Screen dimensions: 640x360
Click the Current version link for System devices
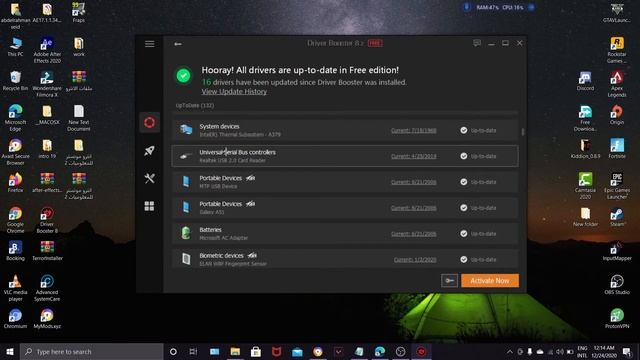pos(413,131)
